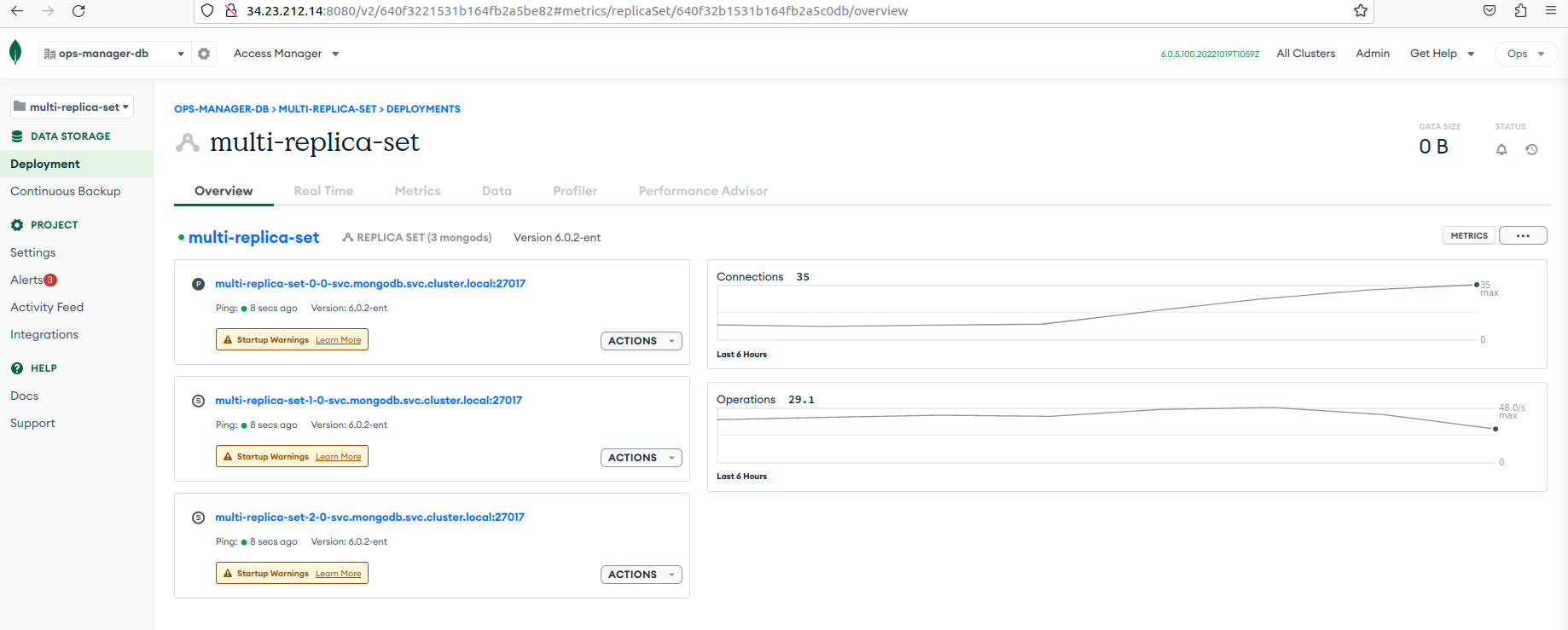Screen dimensions: 1568x630
Task: Click the Project gear icon
Action: (x=17, y=225)
